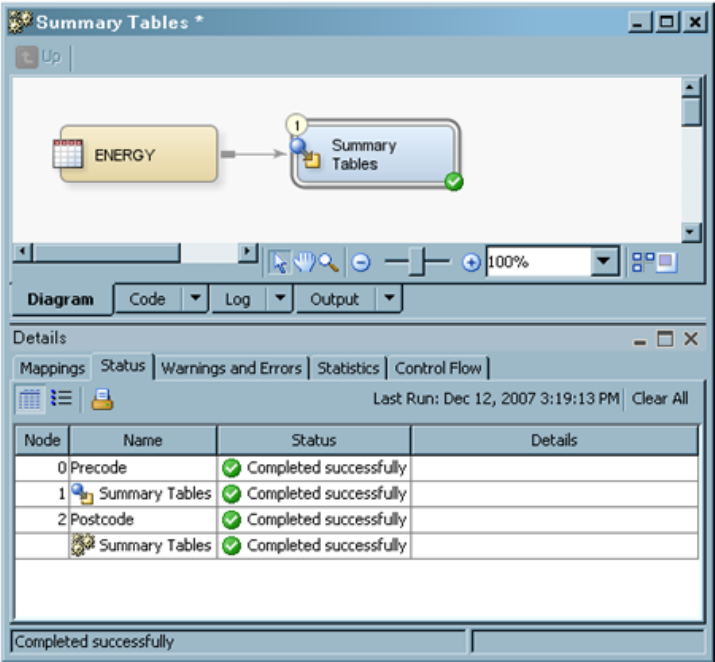The width and height of the screenshot is (715, 662).
Task: Click the Last Run timestamp text
Action: (496, 398)
